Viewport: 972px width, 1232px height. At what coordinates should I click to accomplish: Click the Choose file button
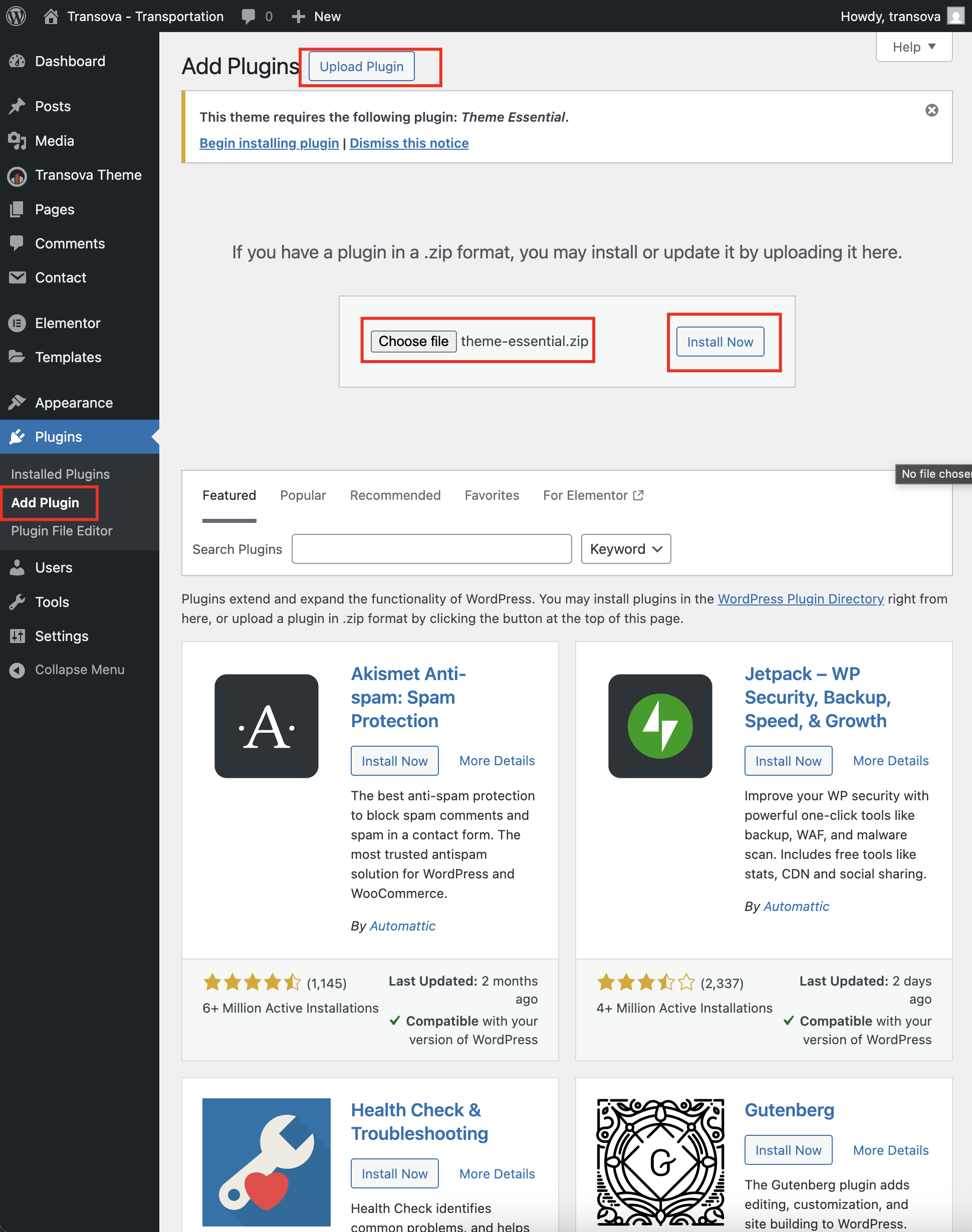[414, 341]
